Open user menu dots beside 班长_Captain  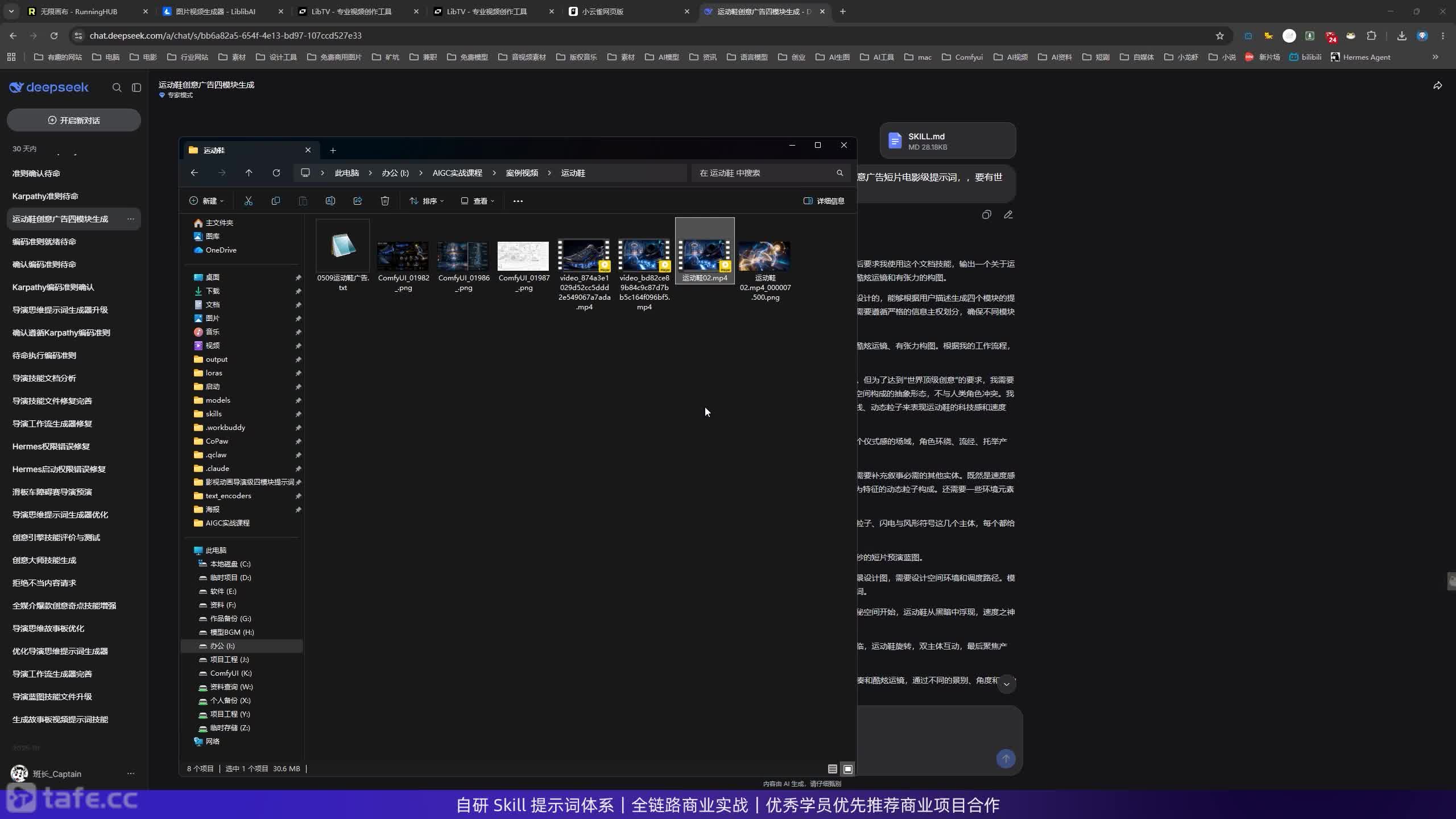(130, 773)
